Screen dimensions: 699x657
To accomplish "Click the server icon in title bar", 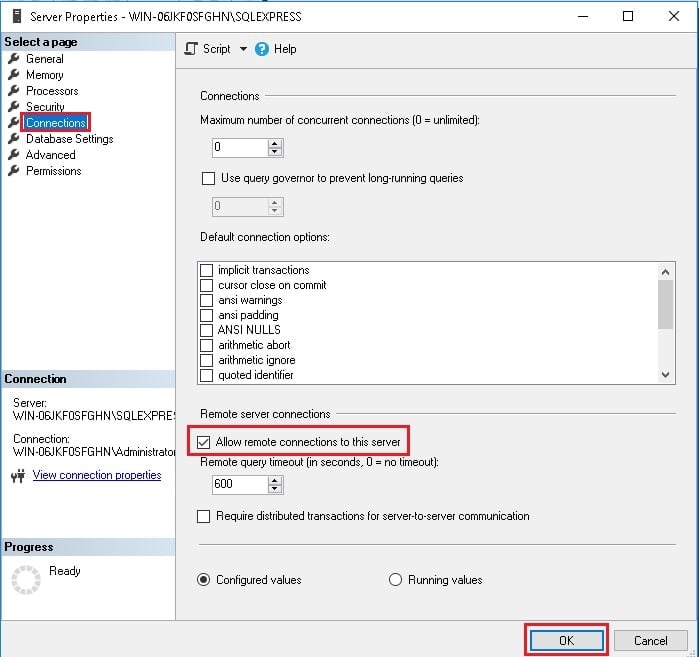I will coord(17,16).
